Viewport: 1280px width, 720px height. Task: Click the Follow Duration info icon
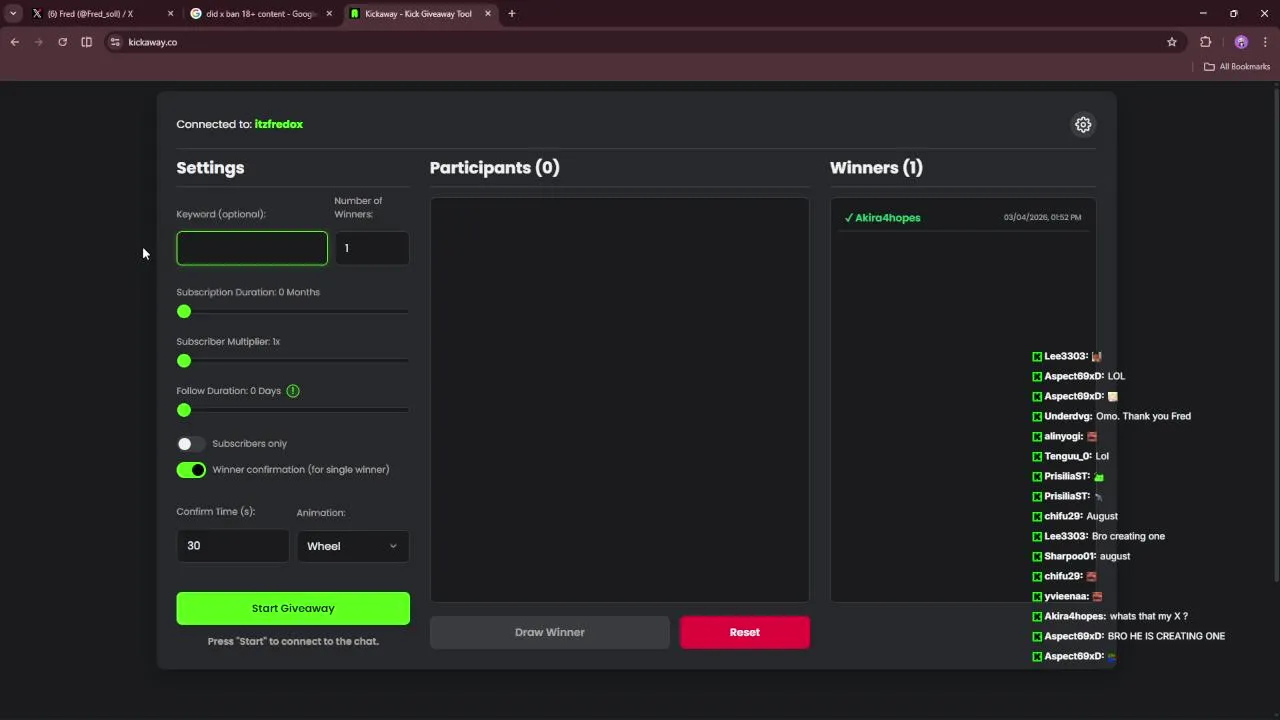pyautogui.click(x=293, y=391)
